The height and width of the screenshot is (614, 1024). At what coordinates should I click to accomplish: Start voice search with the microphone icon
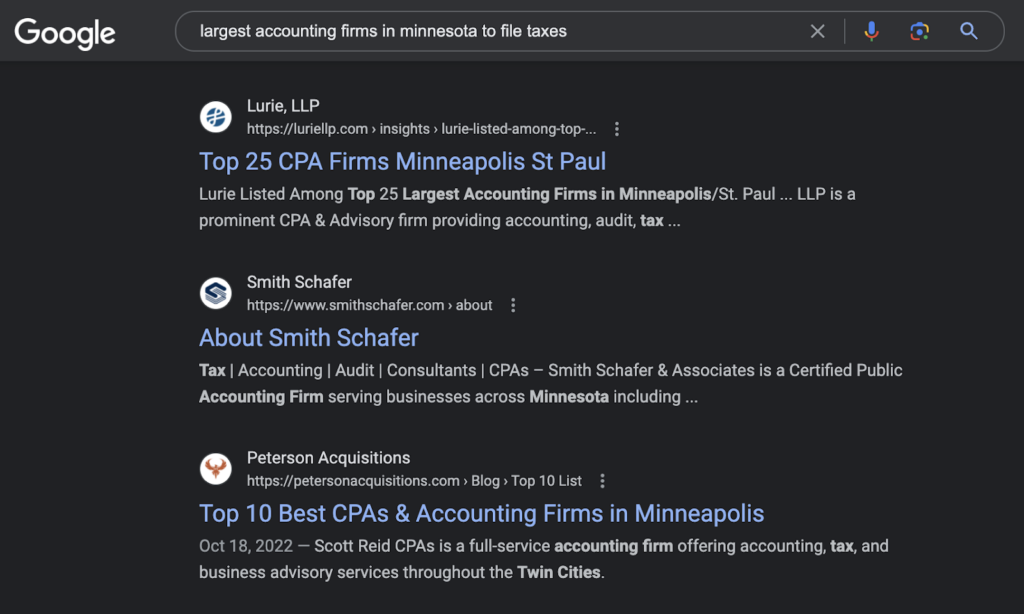click(871, 31)
